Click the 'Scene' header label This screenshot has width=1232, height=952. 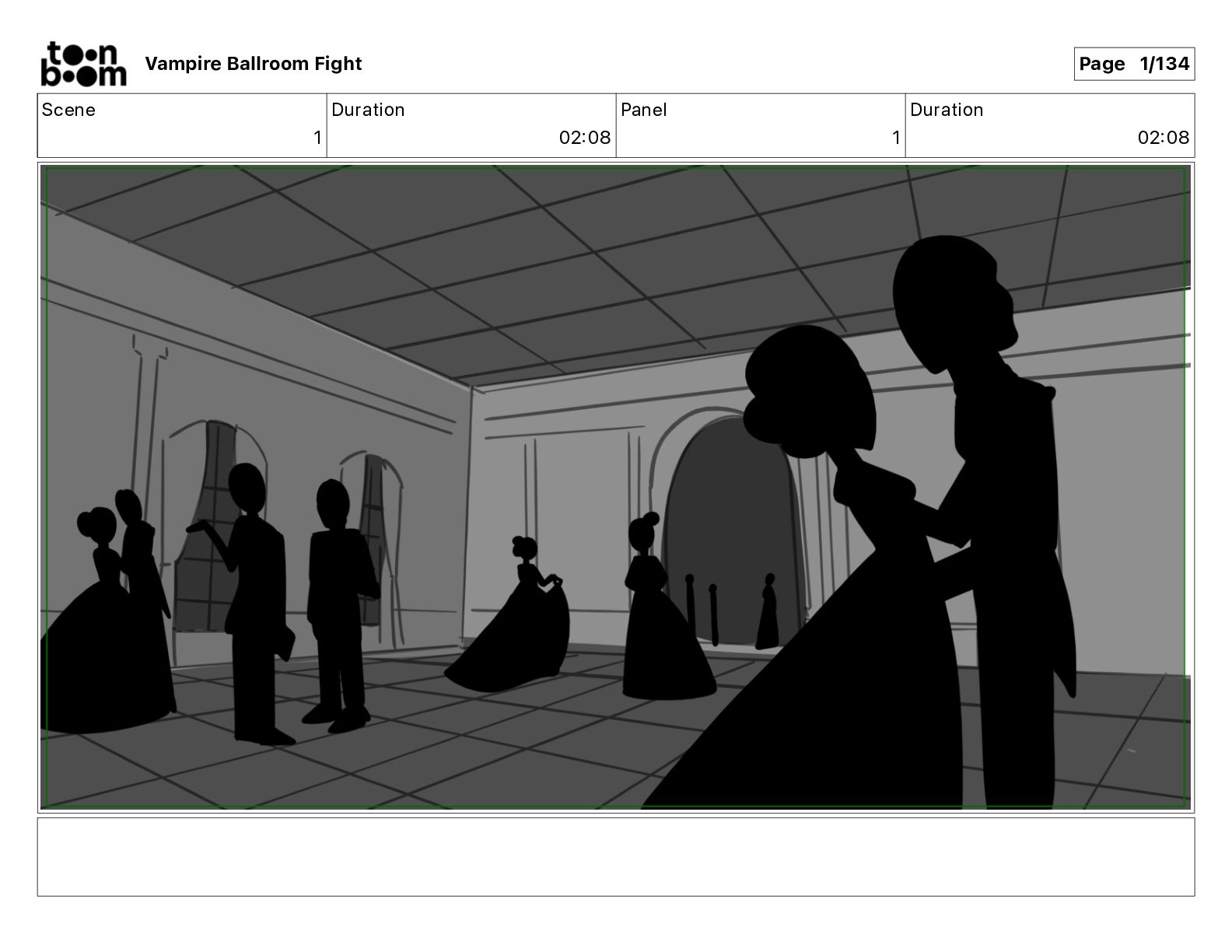point(68,110)
